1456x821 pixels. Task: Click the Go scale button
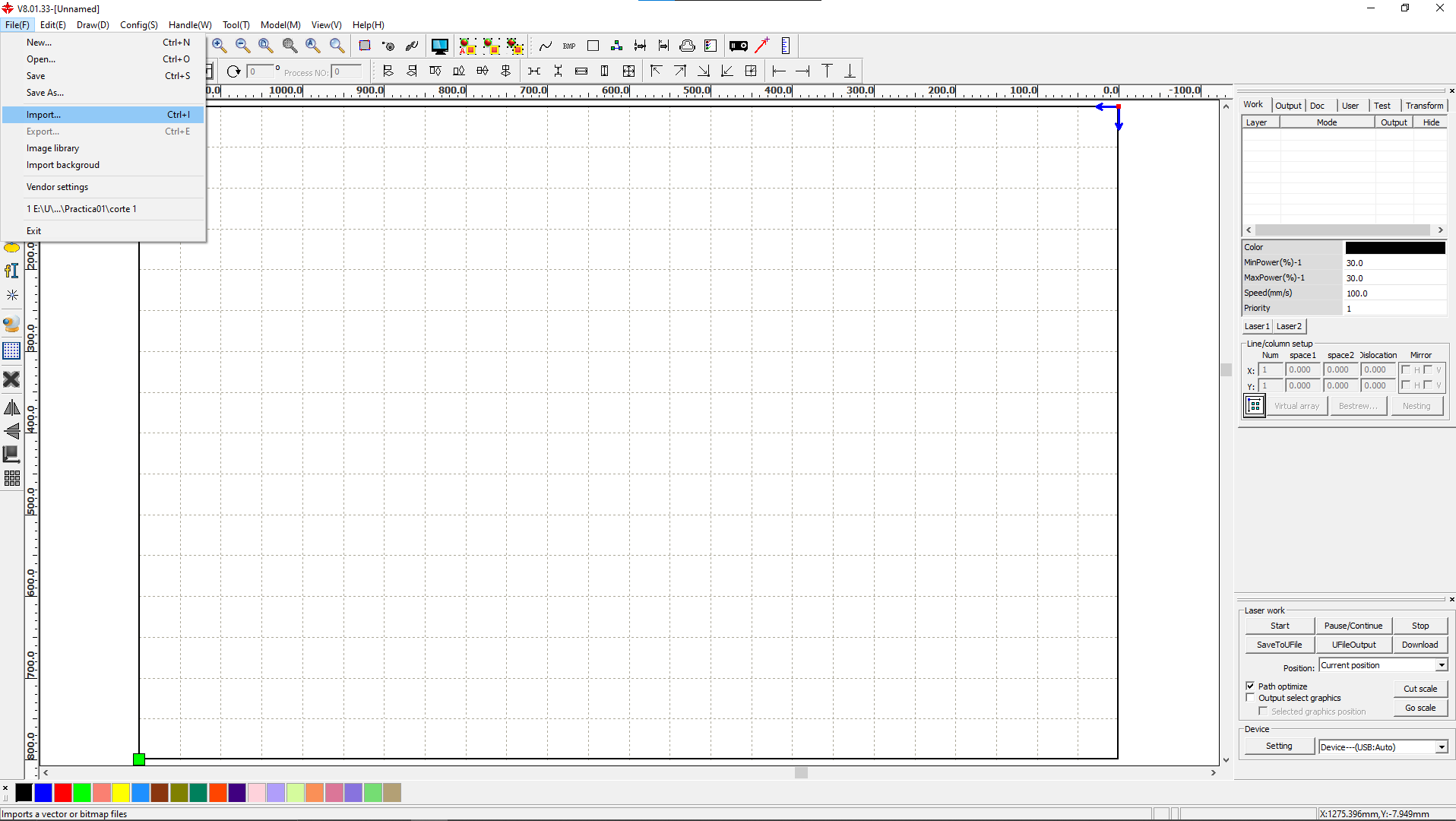point(1420,708)
